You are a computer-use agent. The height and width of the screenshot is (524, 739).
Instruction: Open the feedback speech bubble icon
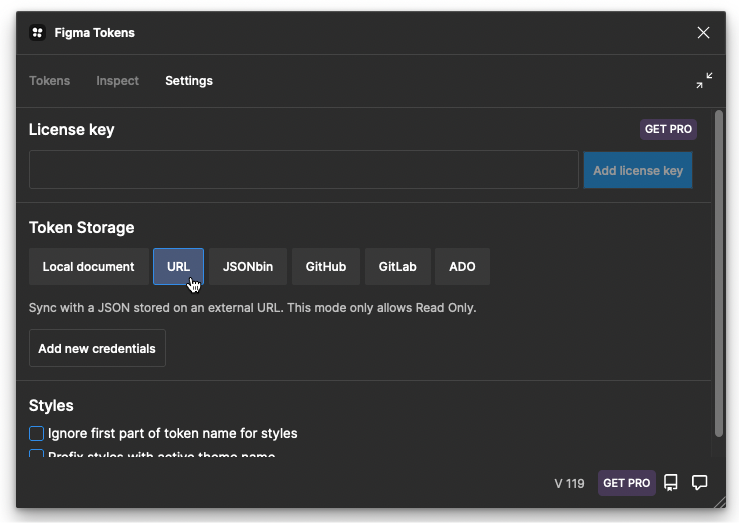coord(699,483)
